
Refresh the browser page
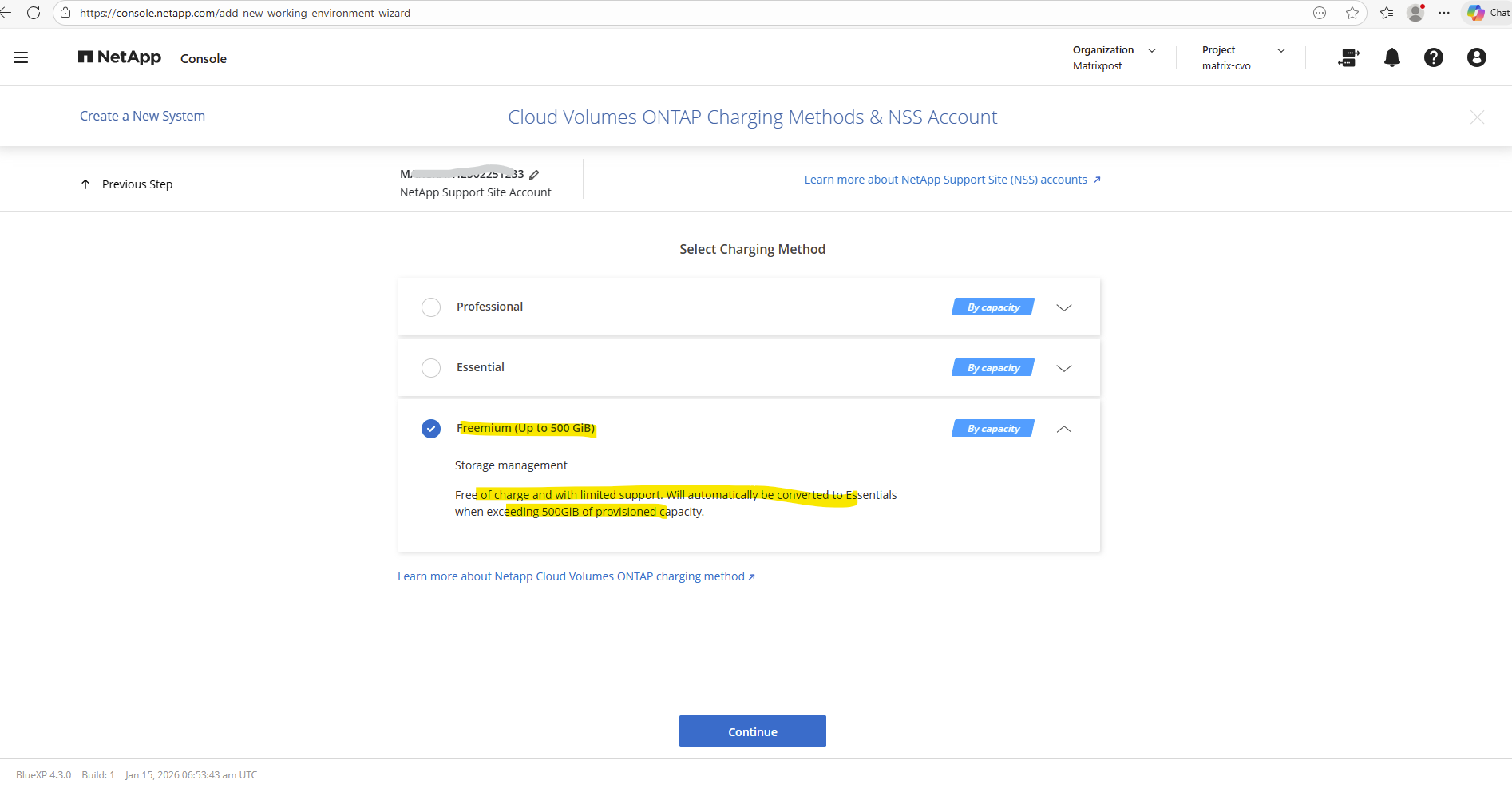[34, 13]
